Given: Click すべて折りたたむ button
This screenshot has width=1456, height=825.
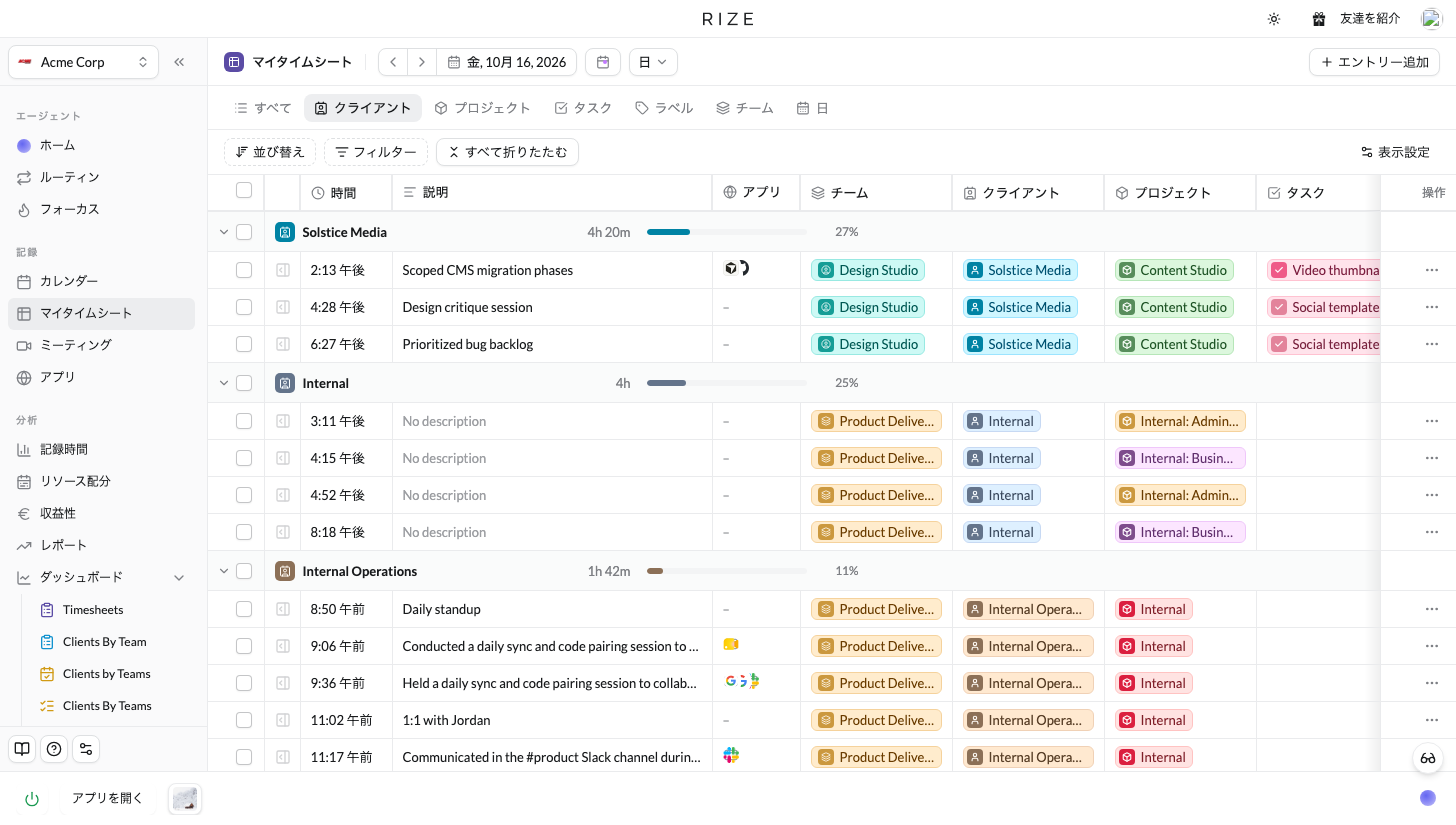Looking at the screenshot, I should [x=507, y=152].
